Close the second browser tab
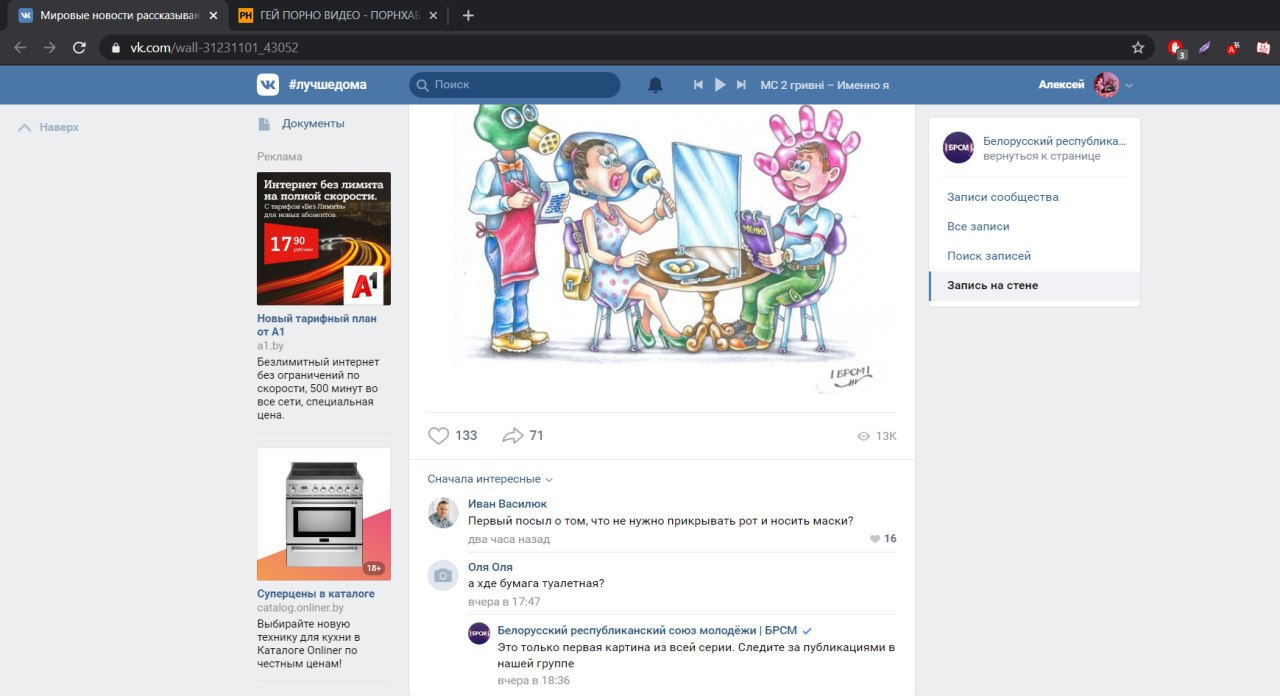 coord(433,15)
